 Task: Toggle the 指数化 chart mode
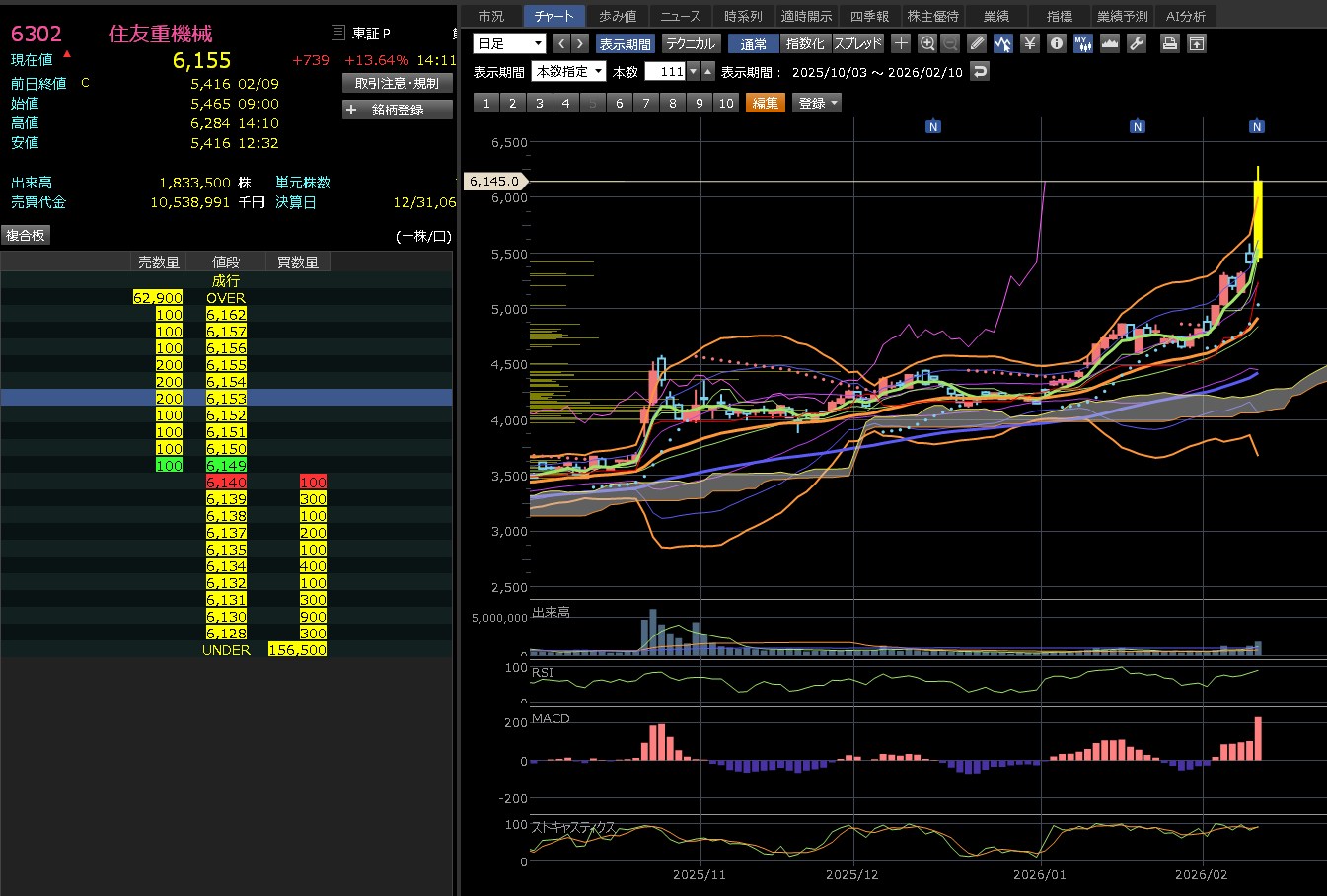pyautogui.click(x=805, y=43)
